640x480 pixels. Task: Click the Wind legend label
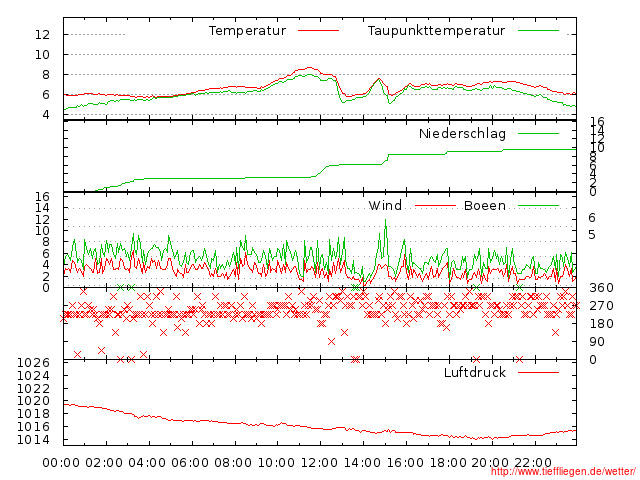(385, 205)
